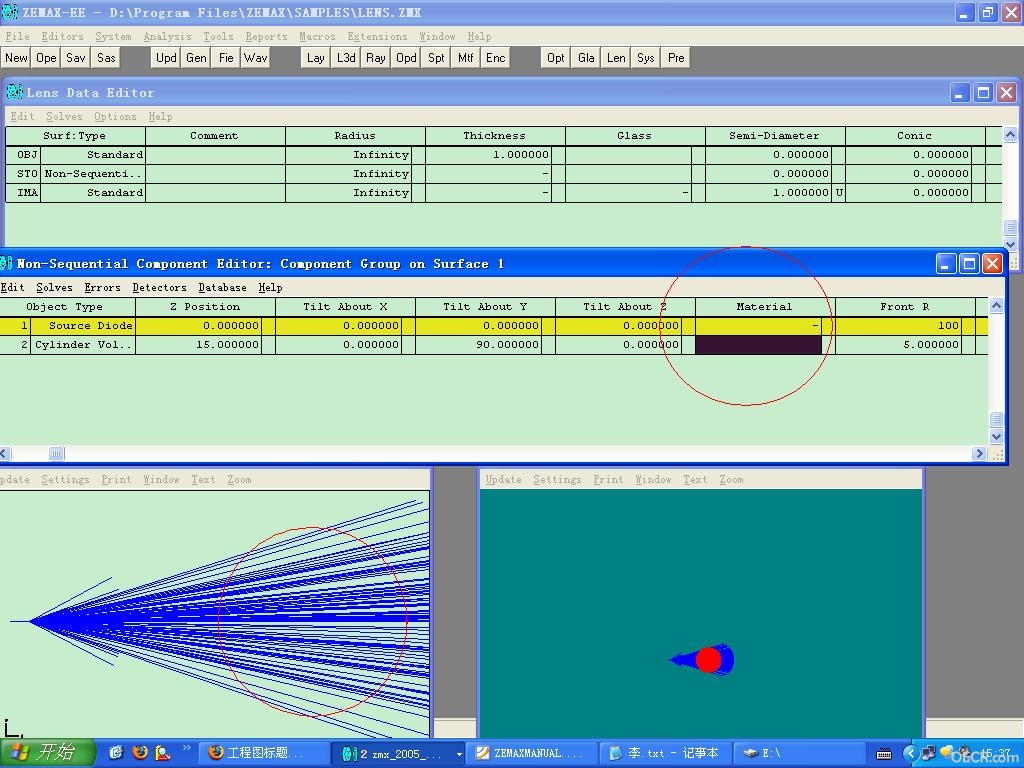Open the Editors menu
This screenshot has height=768, width=1024.
(63, 37)
